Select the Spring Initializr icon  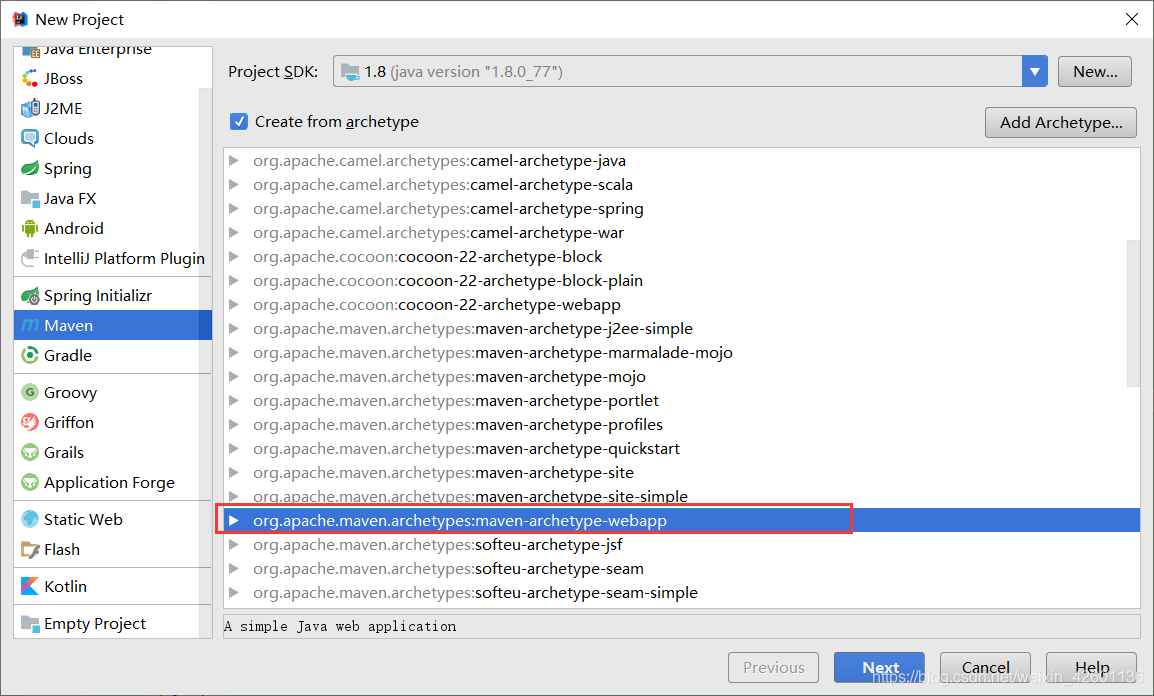click(x=30, y=296)
